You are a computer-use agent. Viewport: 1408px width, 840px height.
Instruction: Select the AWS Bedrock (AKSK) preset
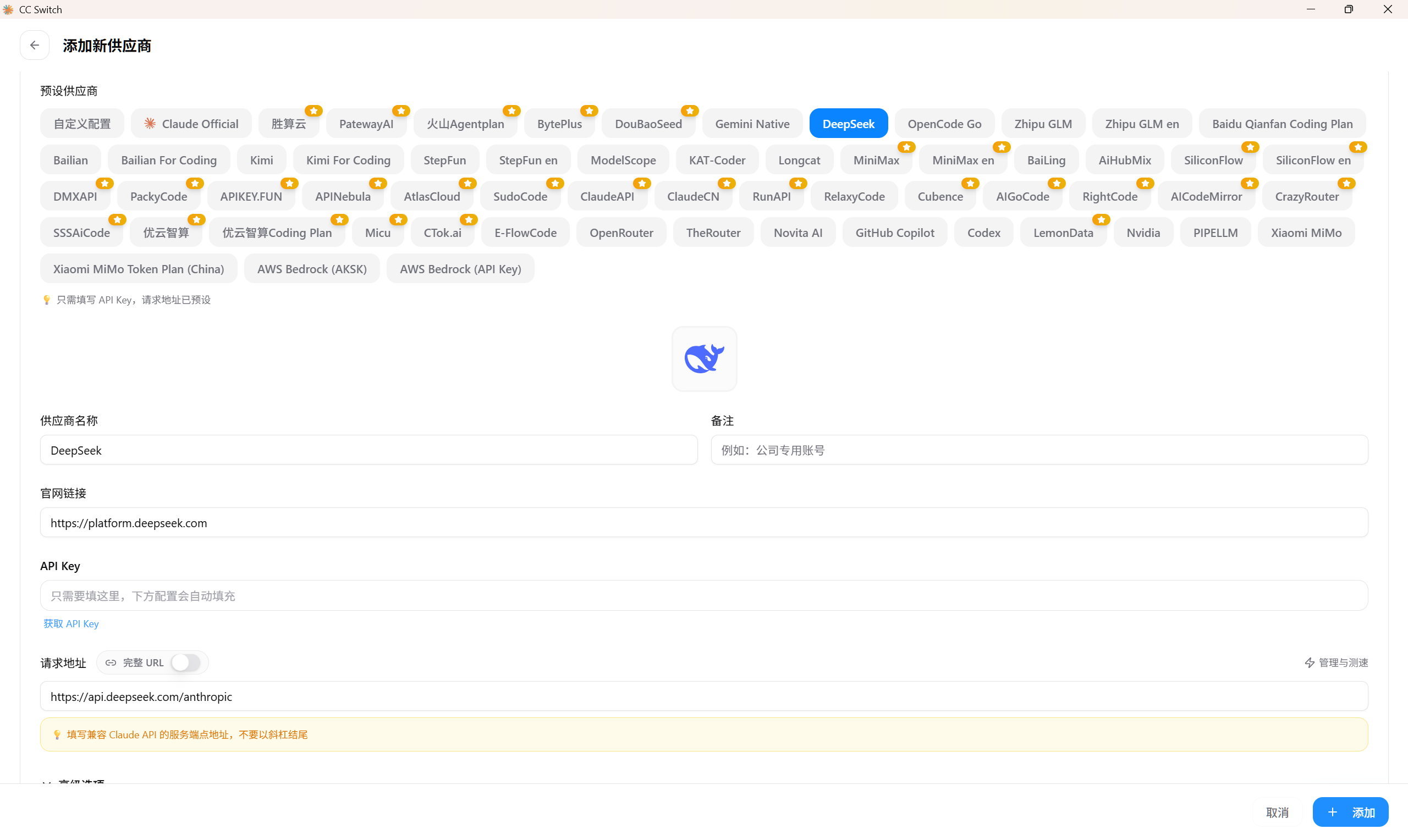tap(312, 268)
